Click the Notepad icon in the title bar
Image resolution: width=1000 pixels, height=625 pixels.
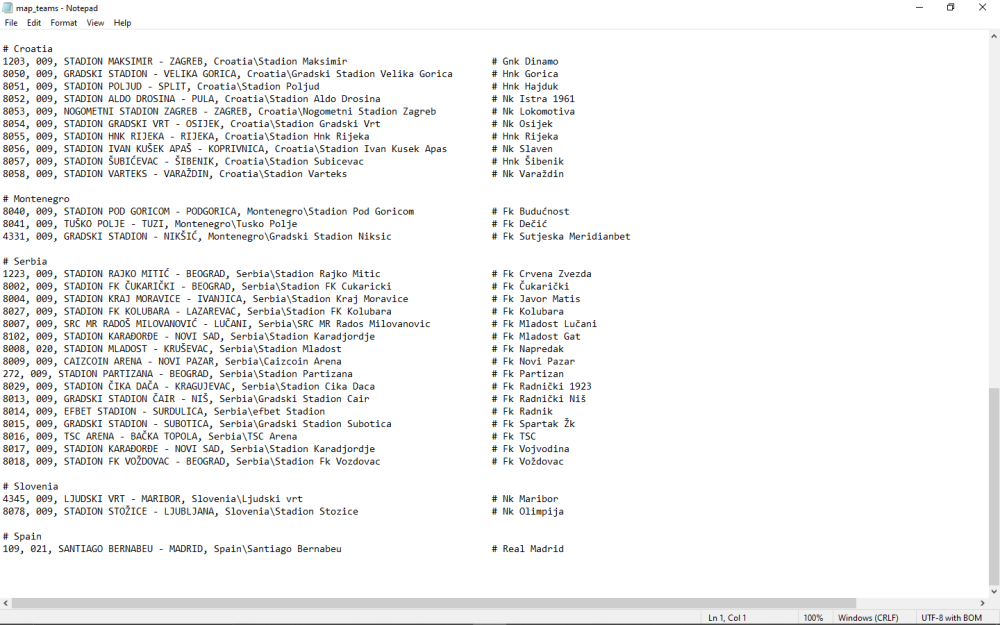coord(10,8)
